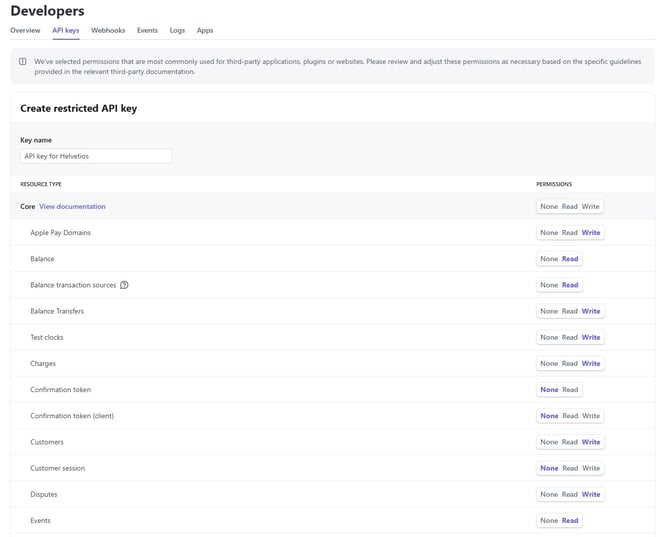
Task: Open the Logs tab
Action: pos(177,31)
